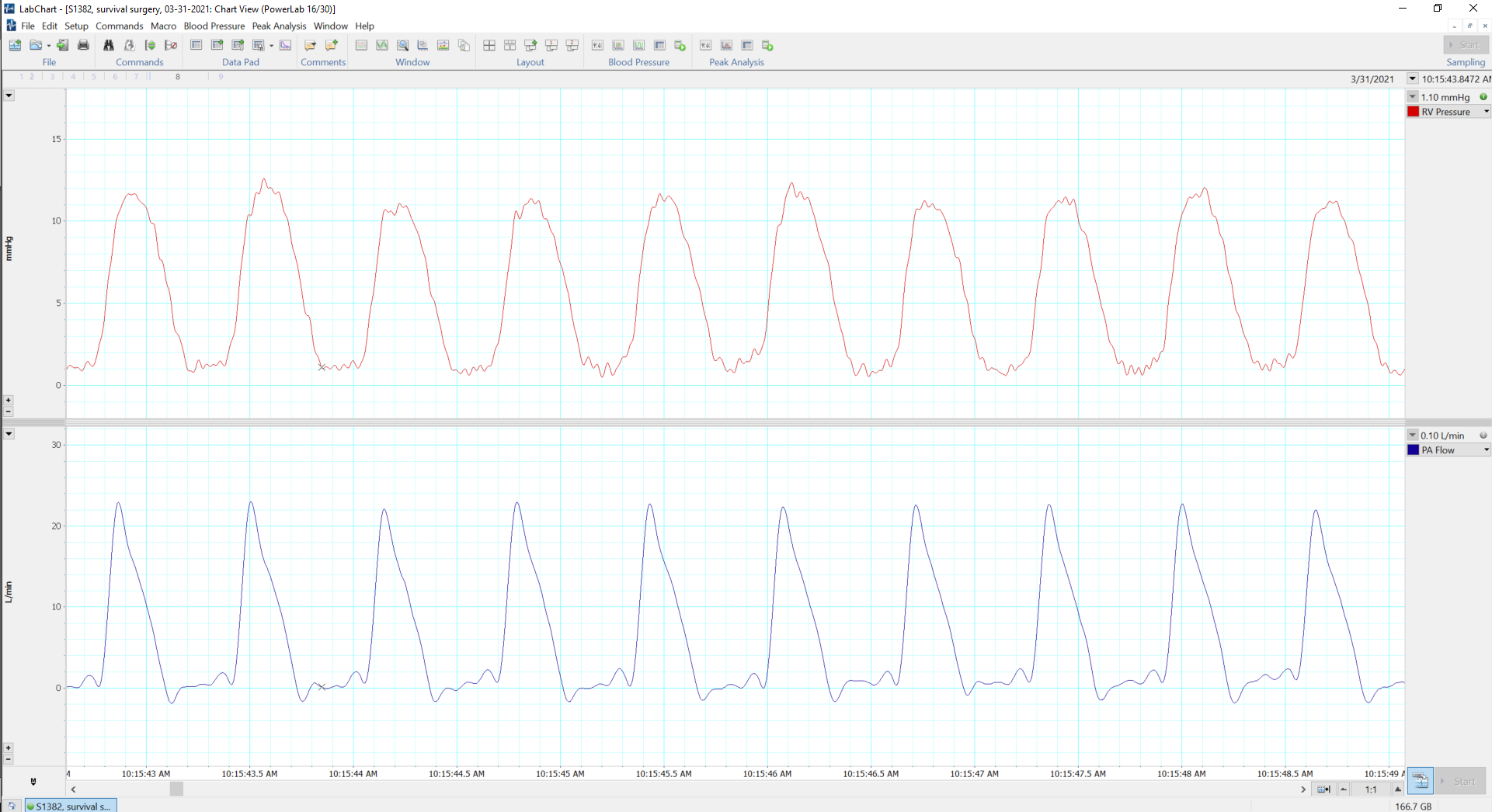Click the Print icon in File toolbar

[x=83, y=45]
